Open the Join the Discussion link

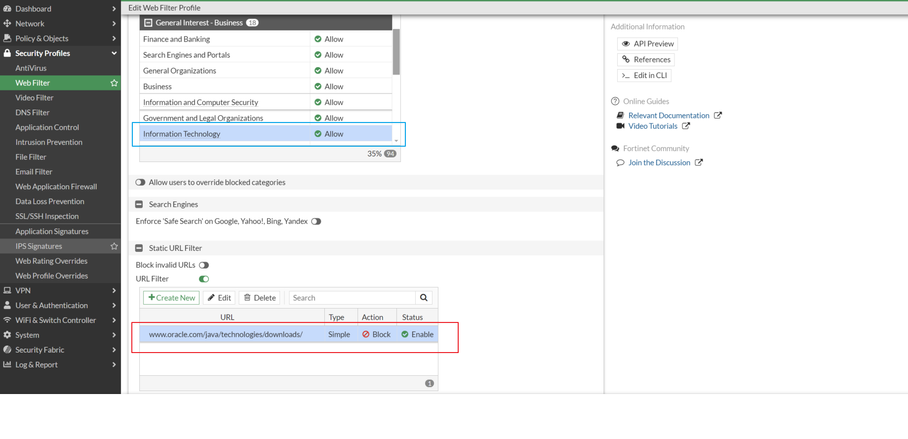coord(659,163)
